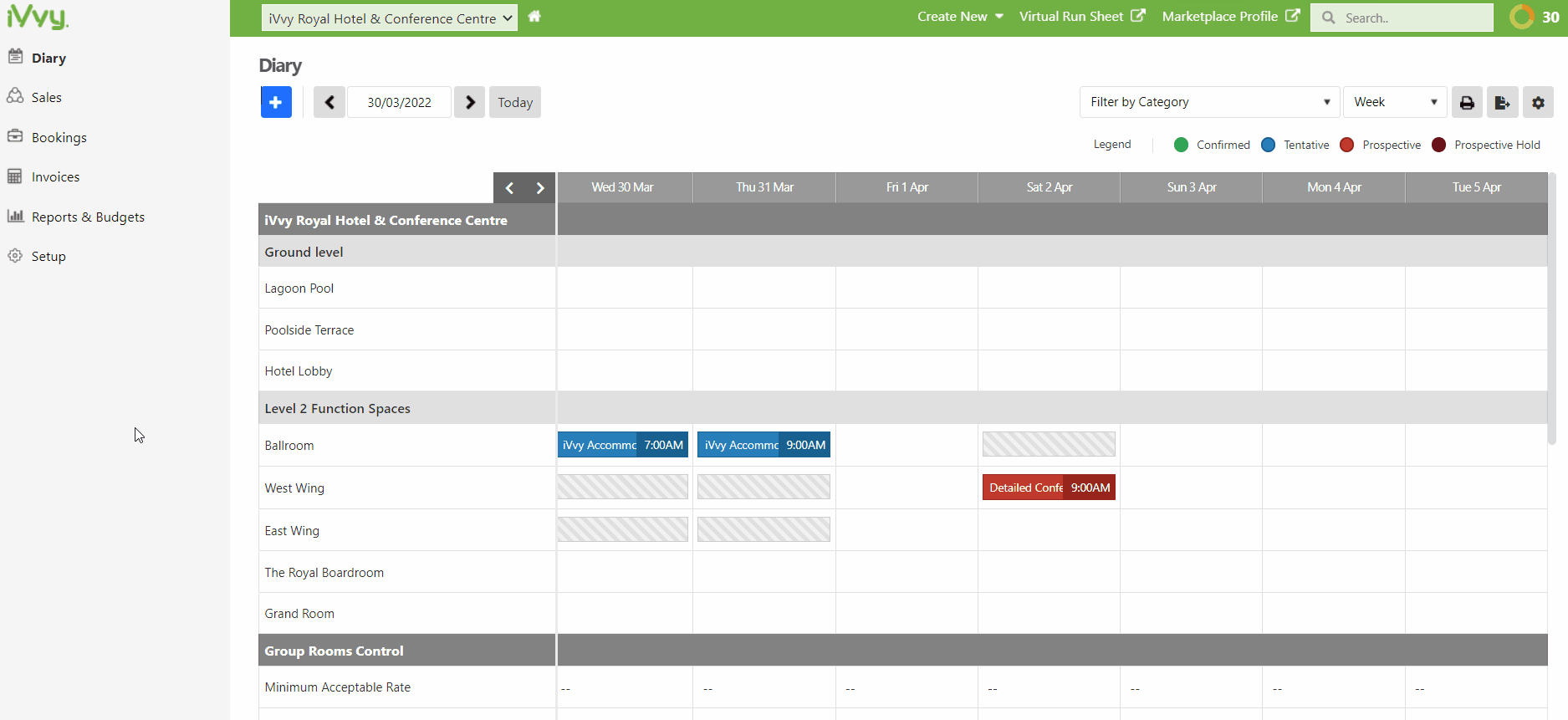Open the Week view dropdown
This screenshot has height=720, width=1568.
click(x=1395, y=102)
